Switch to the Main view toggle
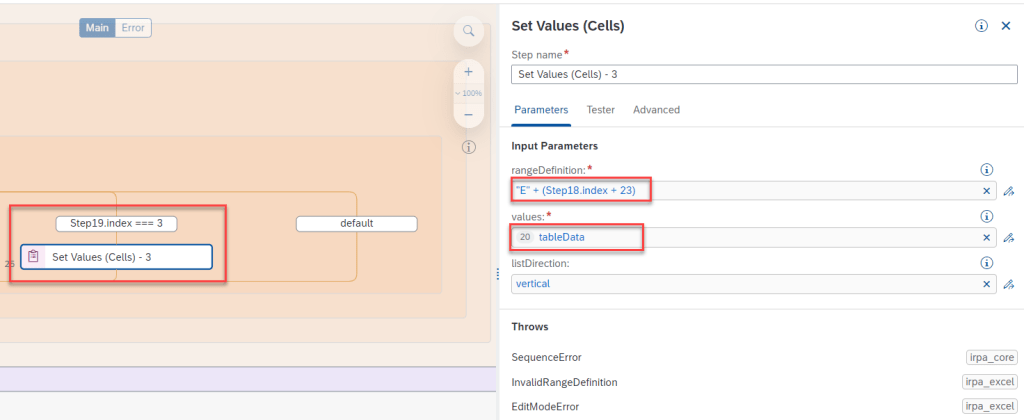Viewport: 1024px width, 420px height. point(97,28)
